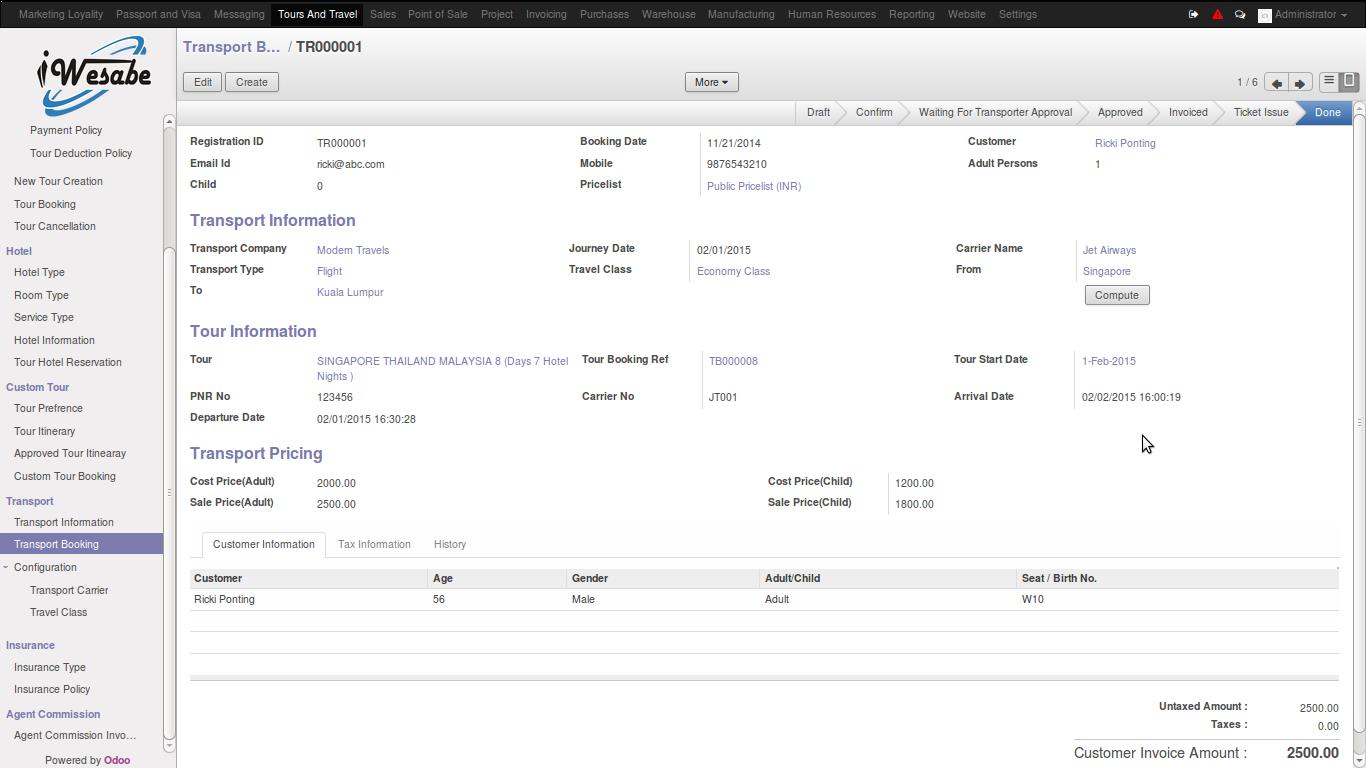Viewport: 1366px width, 768px height.
Task: Open tour booking ref TB000008
Action: pos(733,361)
